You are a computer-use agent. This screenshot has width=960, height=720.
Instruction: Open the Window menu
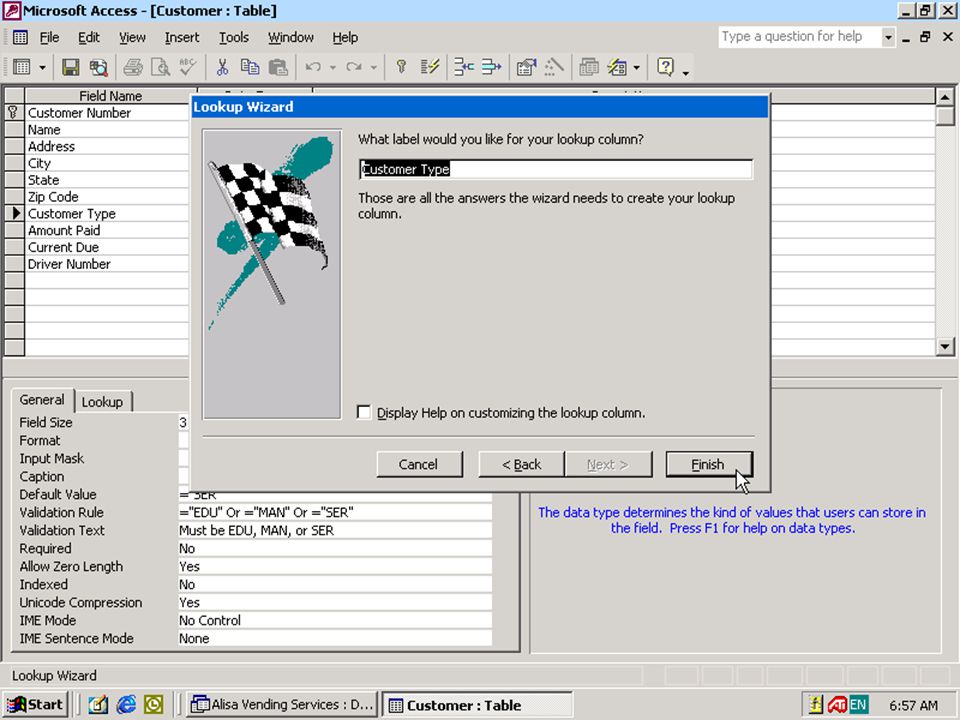(x=291, y=37)
